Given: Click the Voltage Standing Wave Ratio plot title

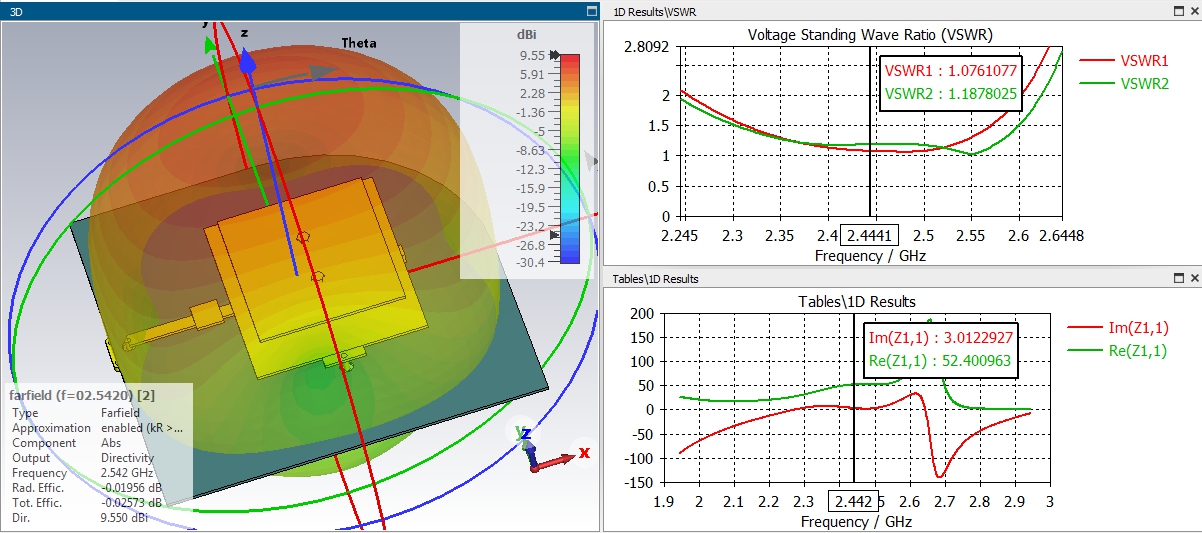Looking at the screenshot, I should [x=870, y=35].
